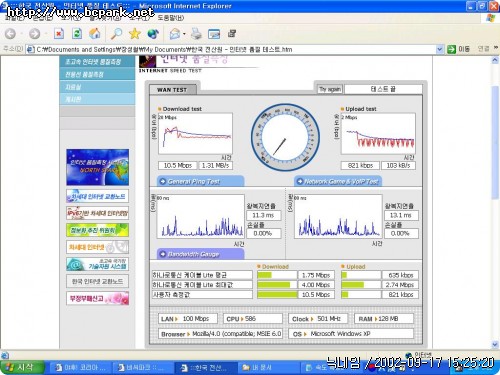Open the Help (도움말) menu

pos(170,18)
